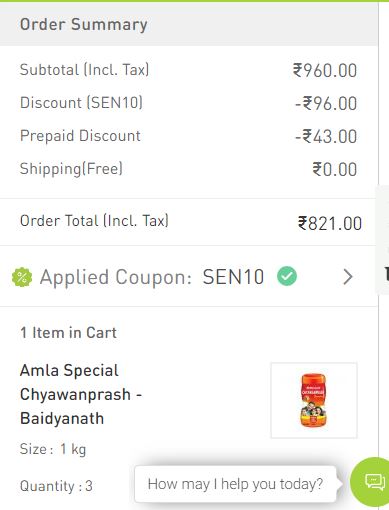This screenshot has height=510, width=389.
Task: Click the green percent coupon badge icon
Action: coord(22,277)
